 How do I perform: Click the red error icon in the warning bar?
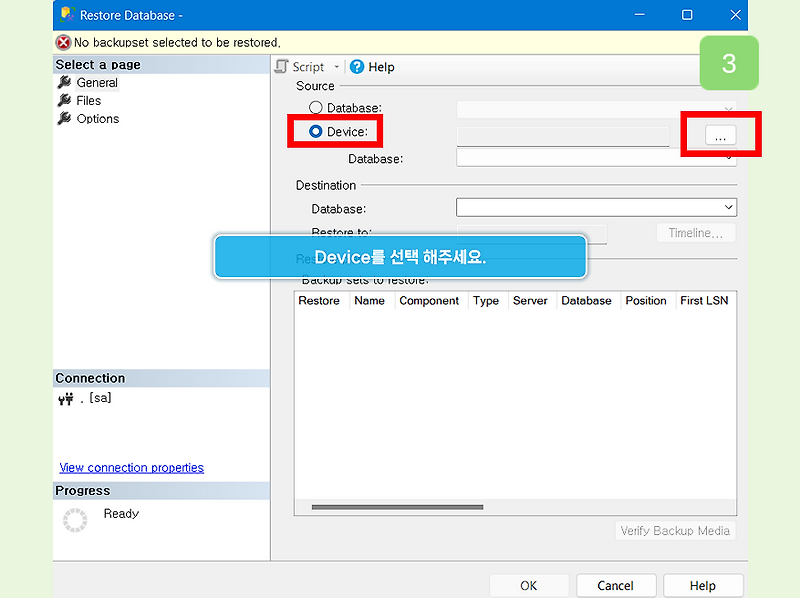[x=63, y=42]
